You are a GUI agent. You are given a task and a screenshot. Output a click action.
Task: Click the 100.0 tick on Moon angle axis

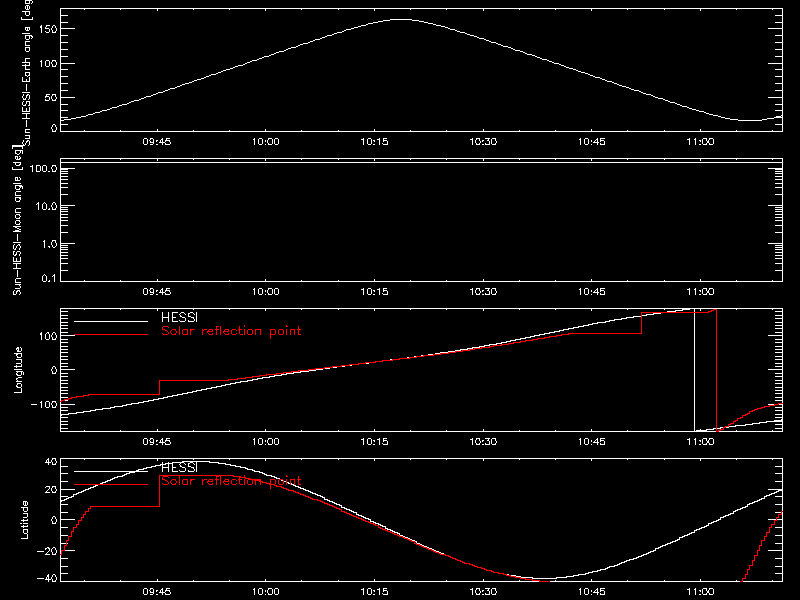(43, 169)
